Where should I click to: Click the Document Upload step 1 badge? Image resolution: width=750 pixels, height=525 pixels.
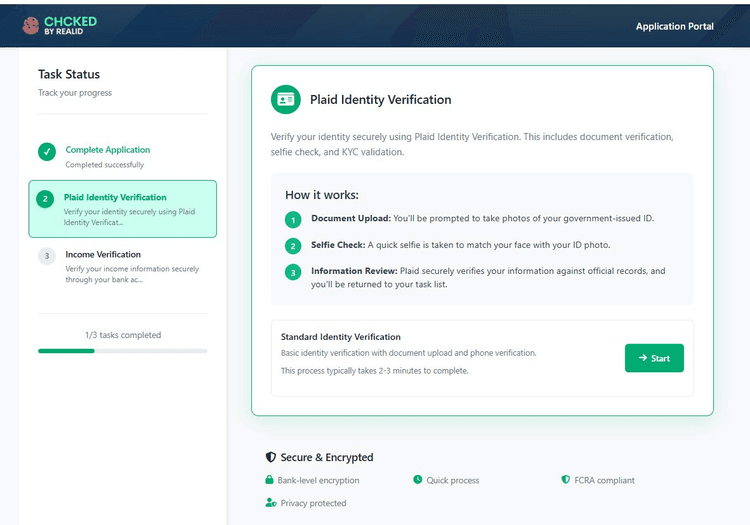point(293,220)
